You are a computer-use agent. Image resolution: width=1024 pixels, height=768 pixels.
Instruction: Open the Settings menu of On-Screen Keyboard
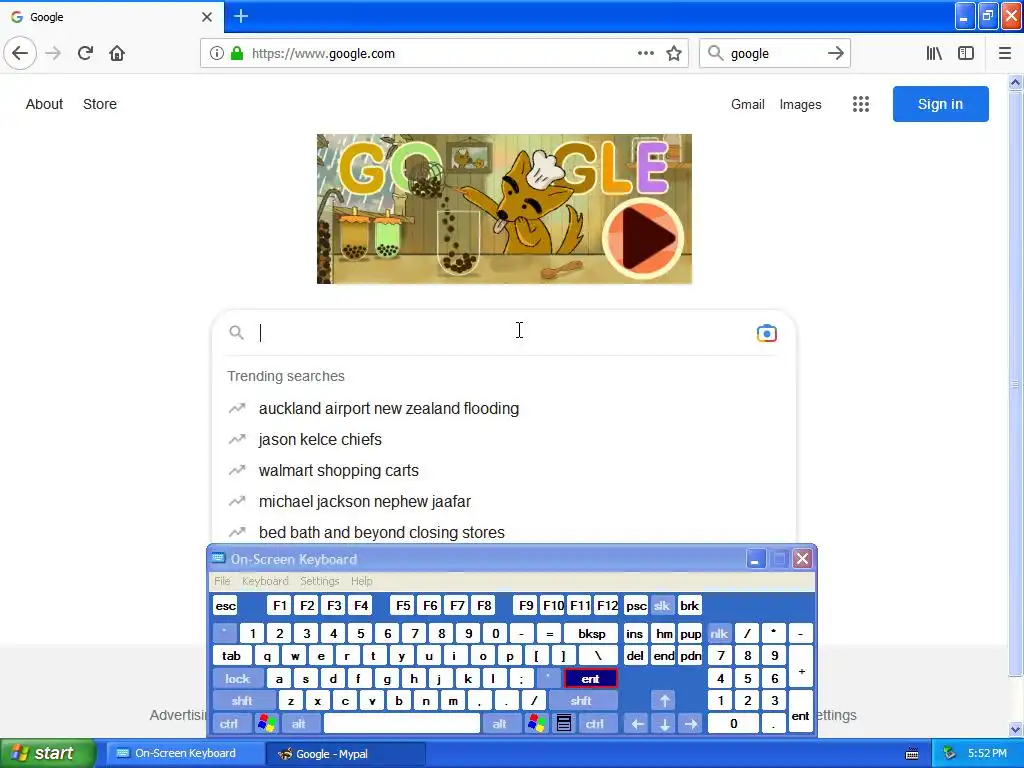click(x=320, y=581)
